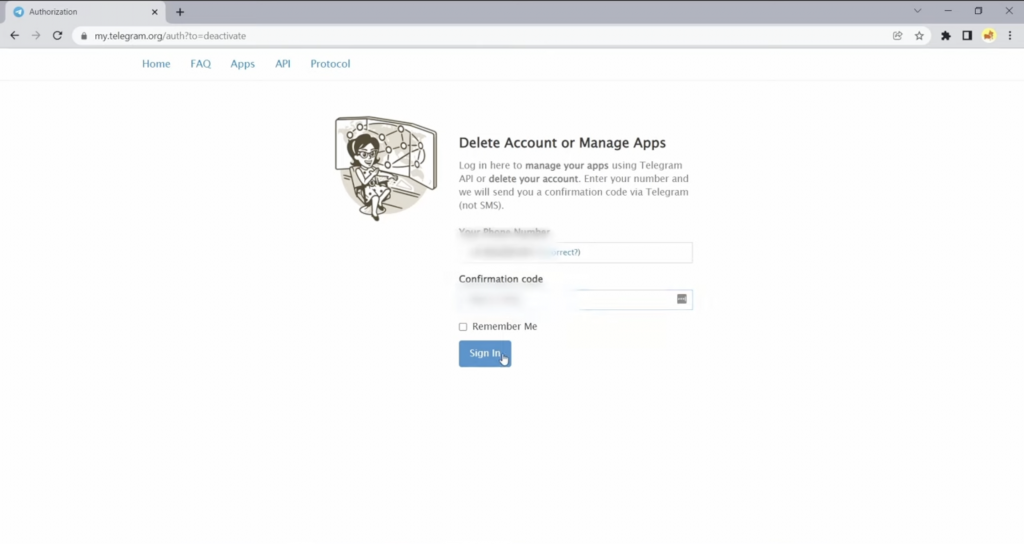This screenshot has height=544, width=1024.
Task: Open the Protocol navigation link
Action: tap(330, 64)
